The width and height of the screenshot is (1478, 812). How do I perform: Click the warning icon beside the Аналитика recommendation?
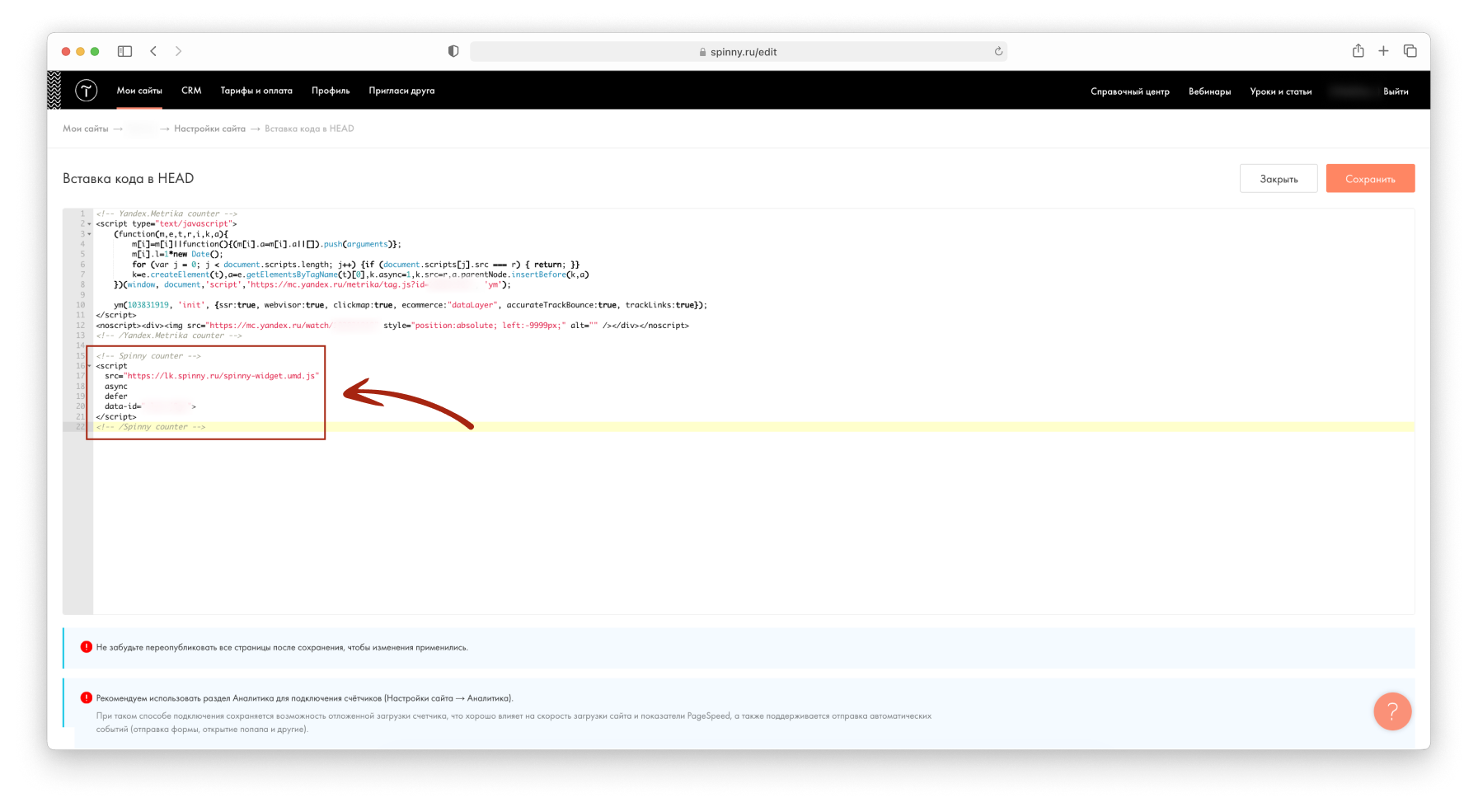pyautogui.click(x=86, y=697)
